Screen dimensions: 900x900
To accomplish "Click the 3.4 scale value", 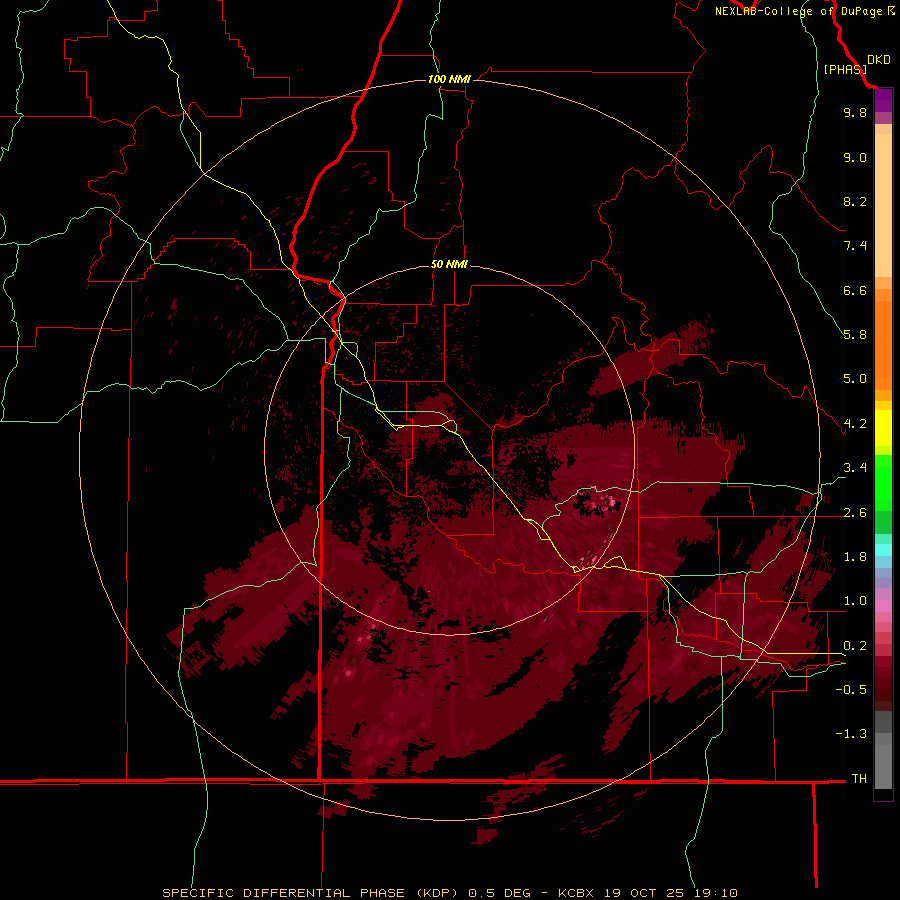I will [x=855, y=468].
